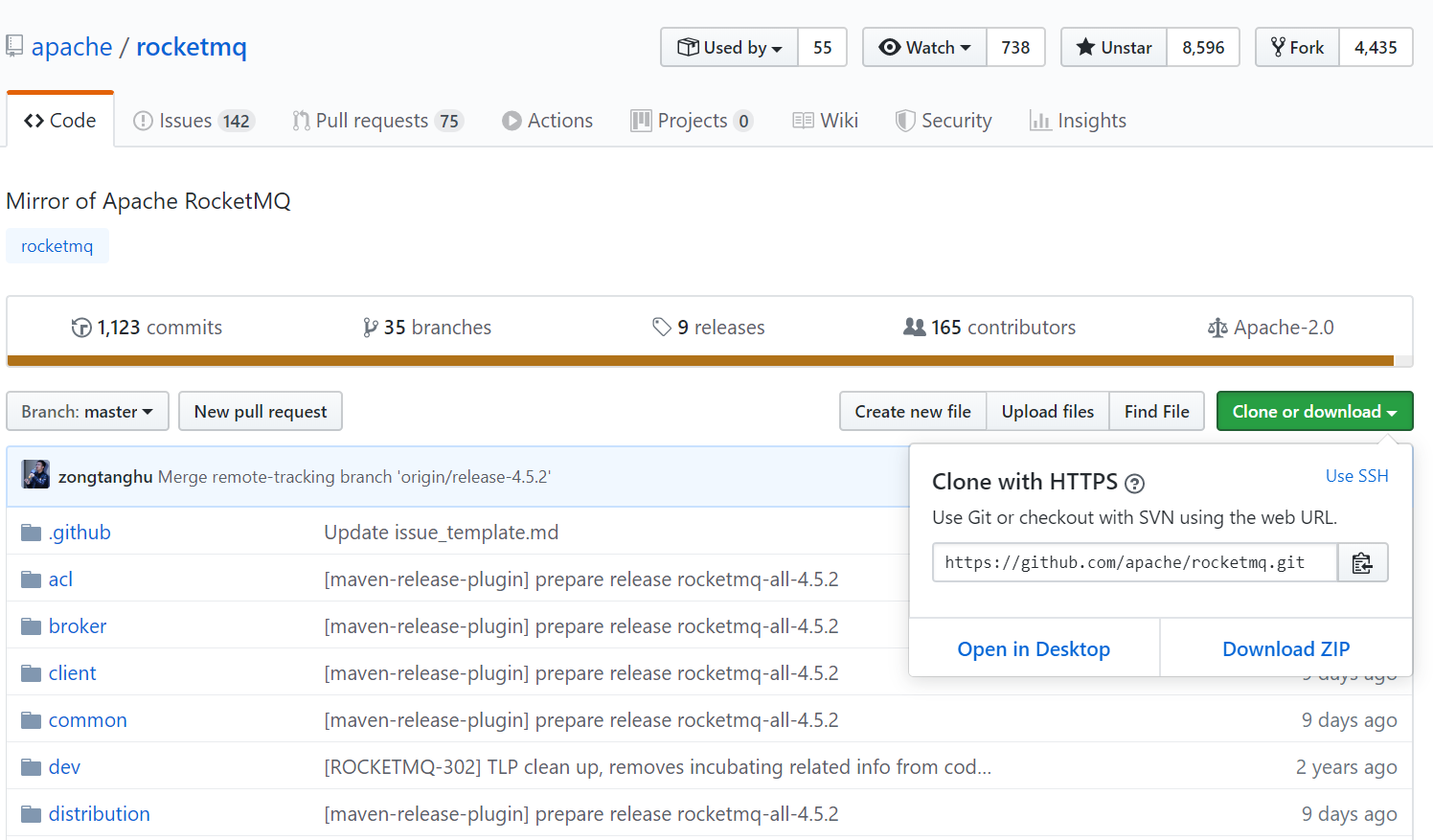Toggle the Clone or download dropdown

point(1314,411)
